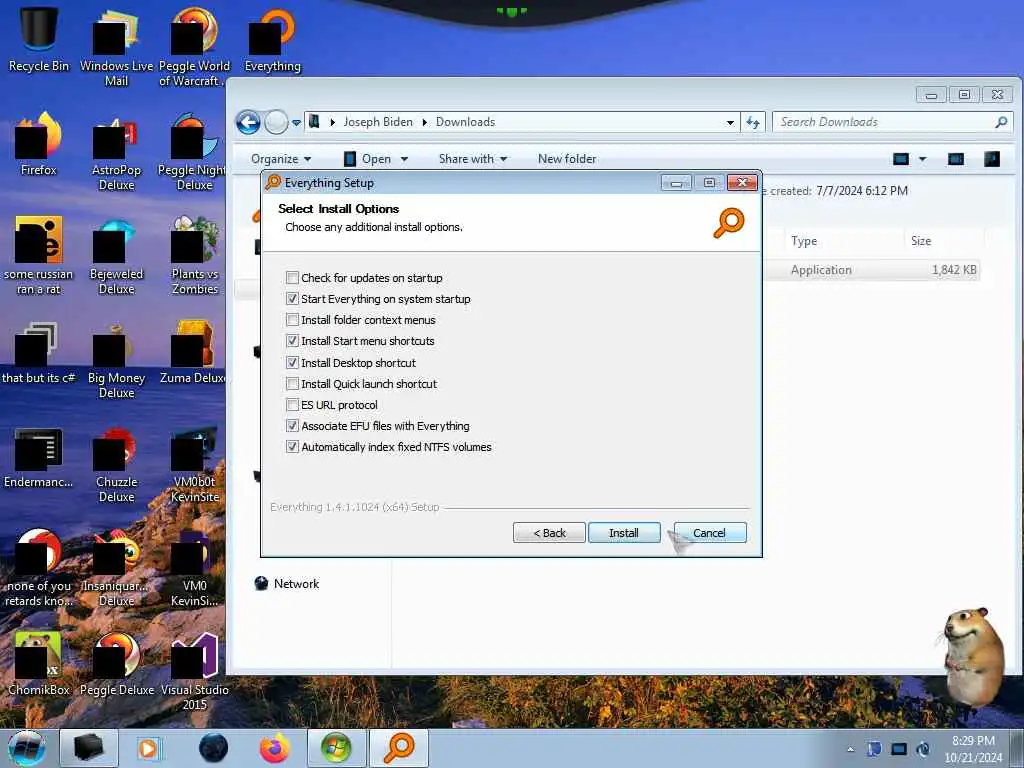Cancel the Everything setup

(709, 533)
